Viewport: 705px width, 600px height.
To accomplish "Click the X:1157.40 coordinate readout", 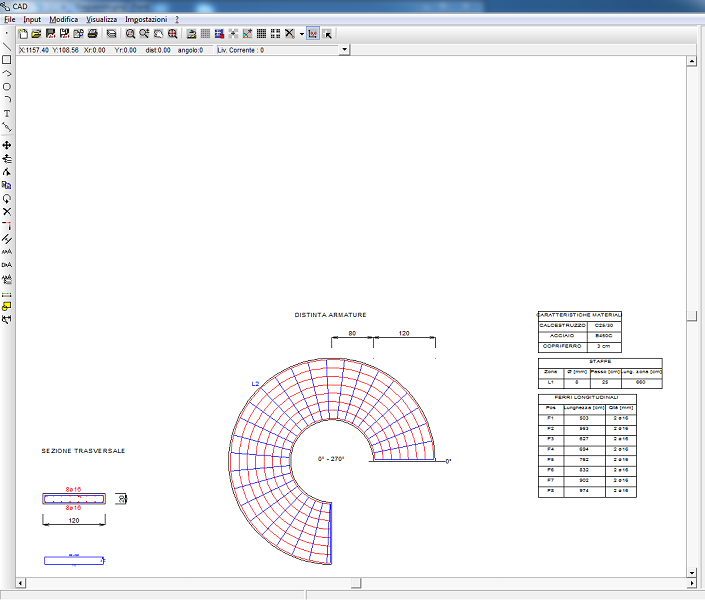I will click(x=34, y=50).
